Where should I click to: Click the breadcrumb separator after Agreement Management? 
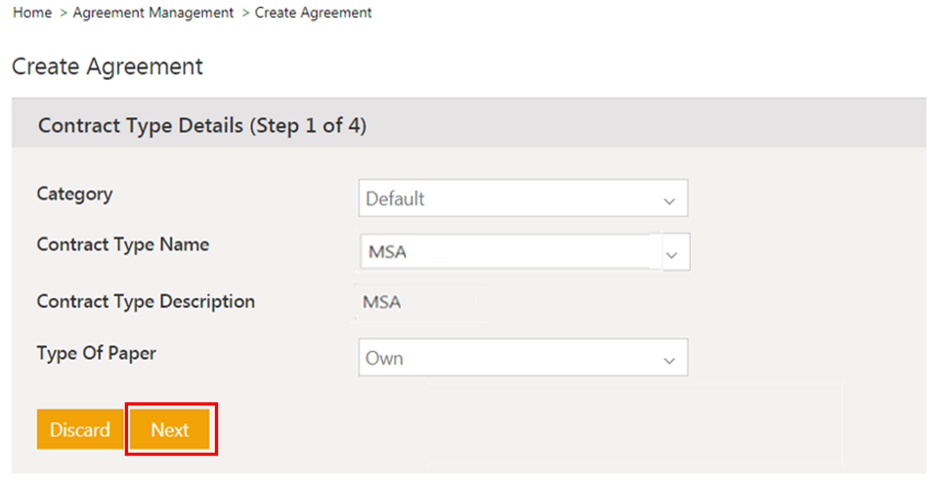[245, 13]
